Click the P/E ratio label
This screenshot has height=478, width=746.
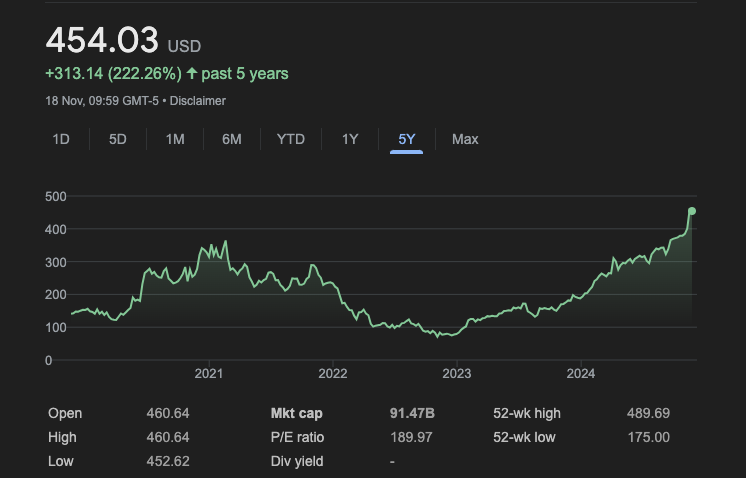coord(297,437)
